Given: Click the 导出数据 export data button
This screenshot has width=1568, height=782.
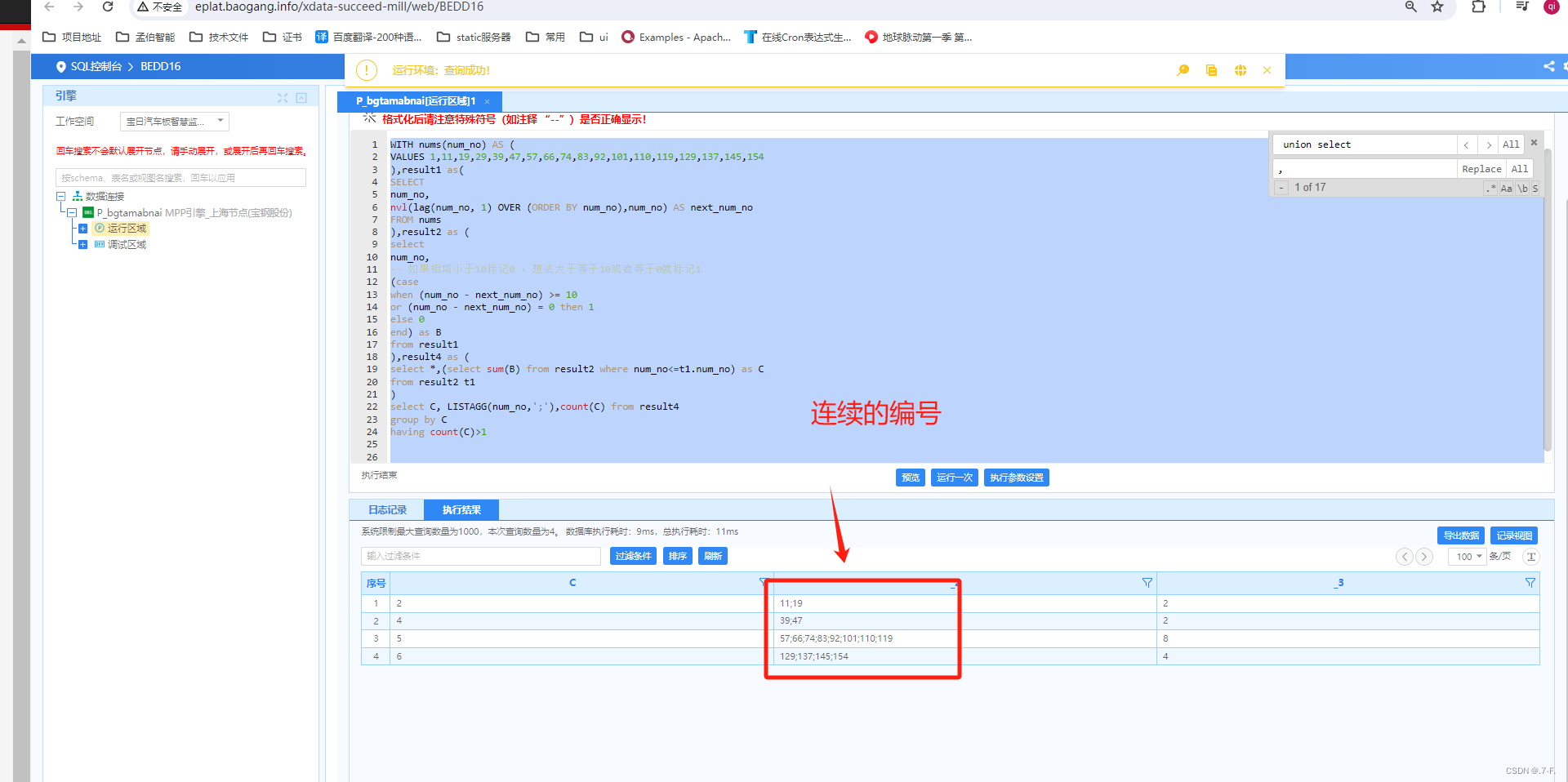Looking at the screenshot, I should 1461,535.
